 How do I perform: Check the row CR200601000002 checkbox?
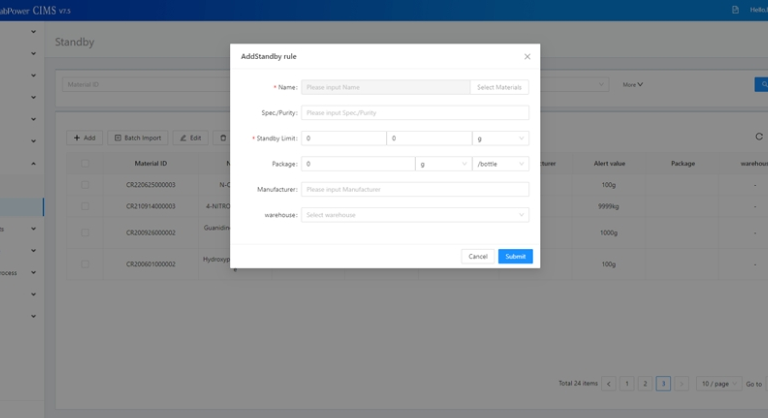(85, 264)
